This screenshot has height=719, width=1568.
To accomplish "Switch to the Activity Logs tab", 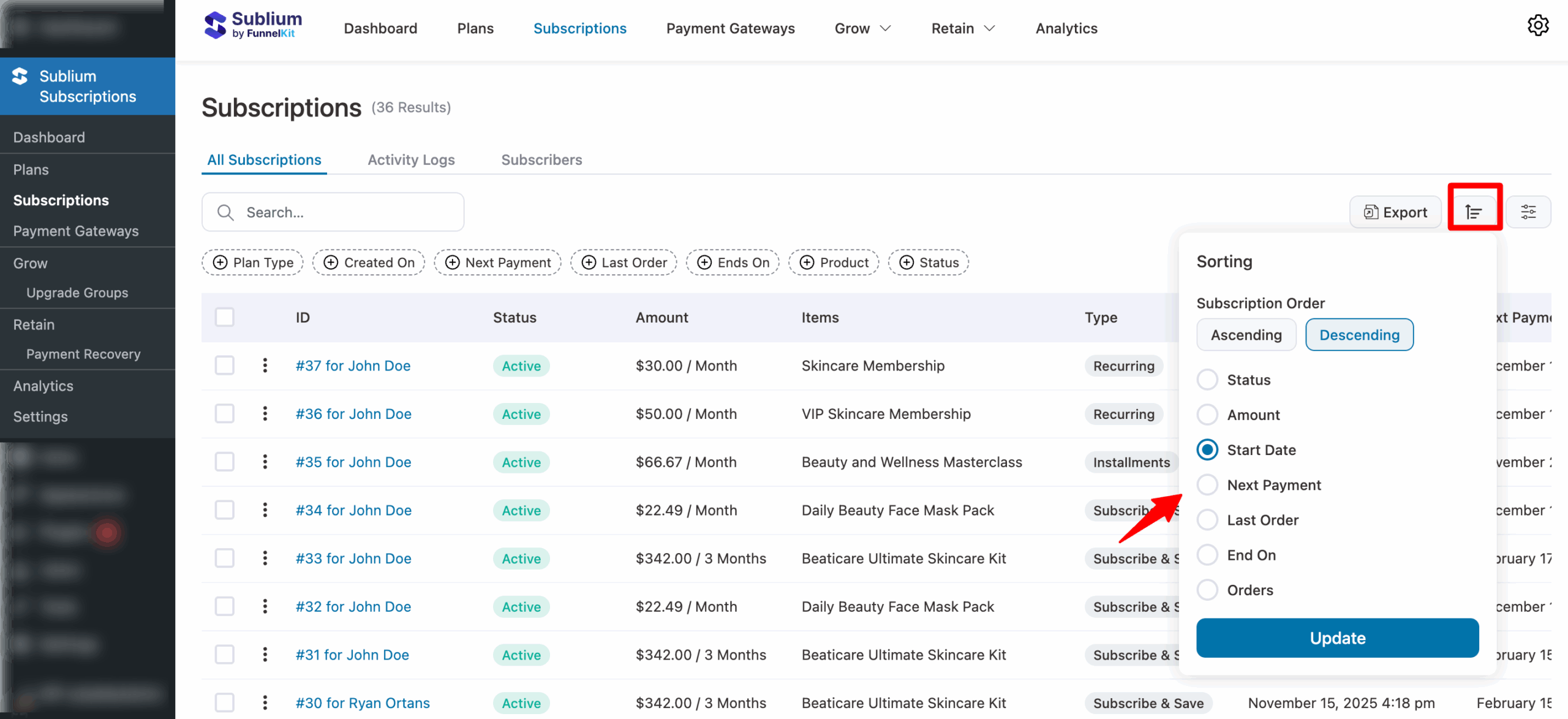I will click(411, 159).
